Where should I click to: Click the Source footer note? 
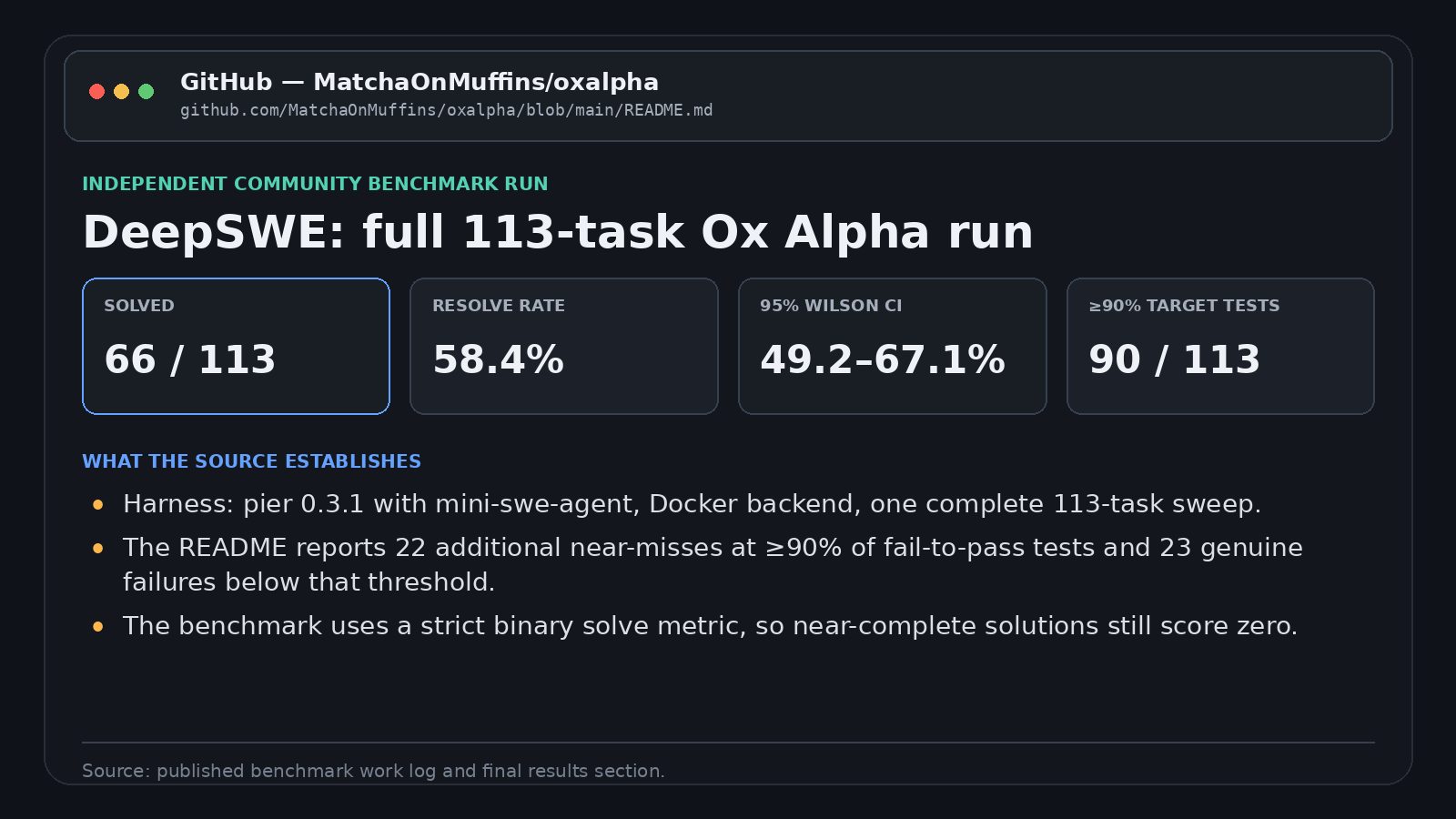(x=373, y=771)
